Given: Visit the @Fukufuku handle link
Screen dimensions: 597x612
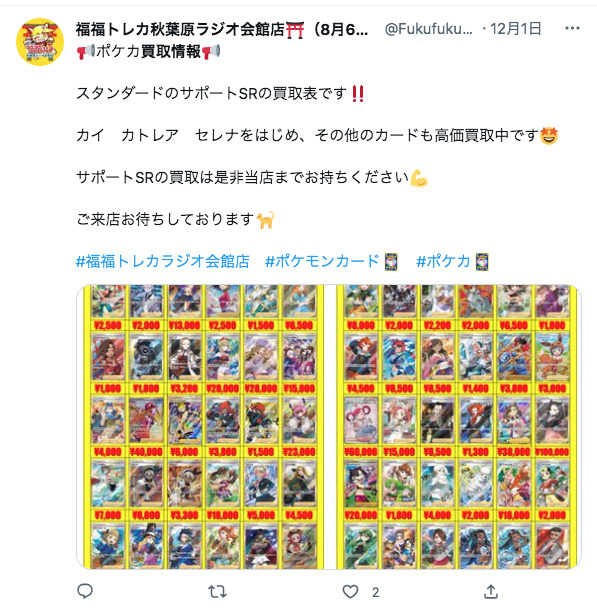Looking at the screenshot, I should [428, 29].
